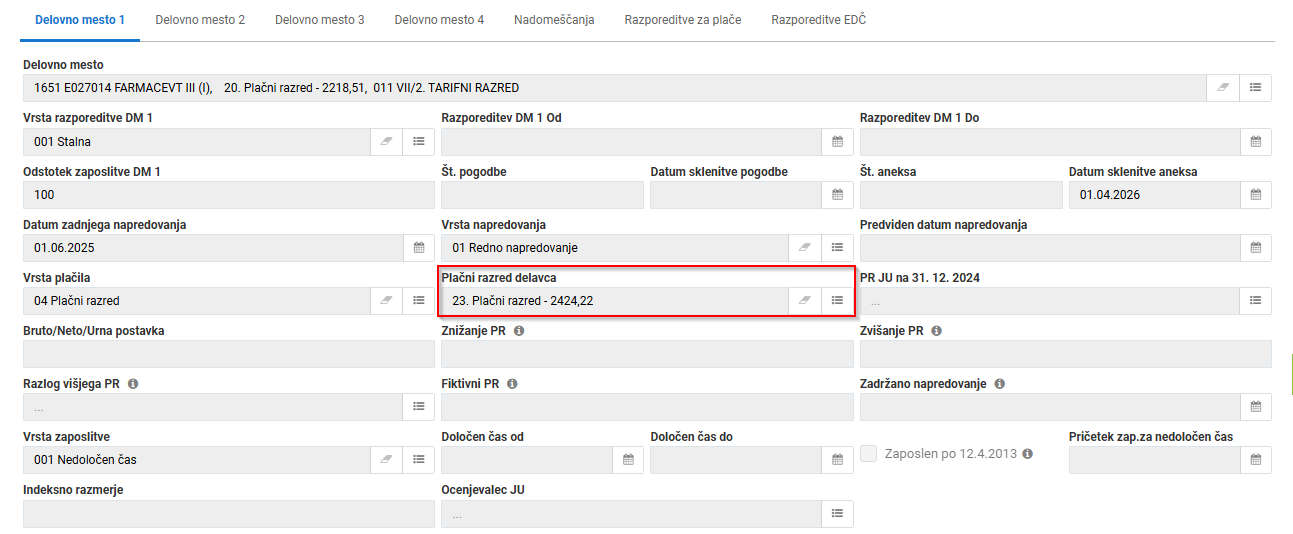The height and width of the screenshot is (534, 1293).
Task: Click info icon beside Zadržano napredovanje
Action: click(x=1000, y=384)
